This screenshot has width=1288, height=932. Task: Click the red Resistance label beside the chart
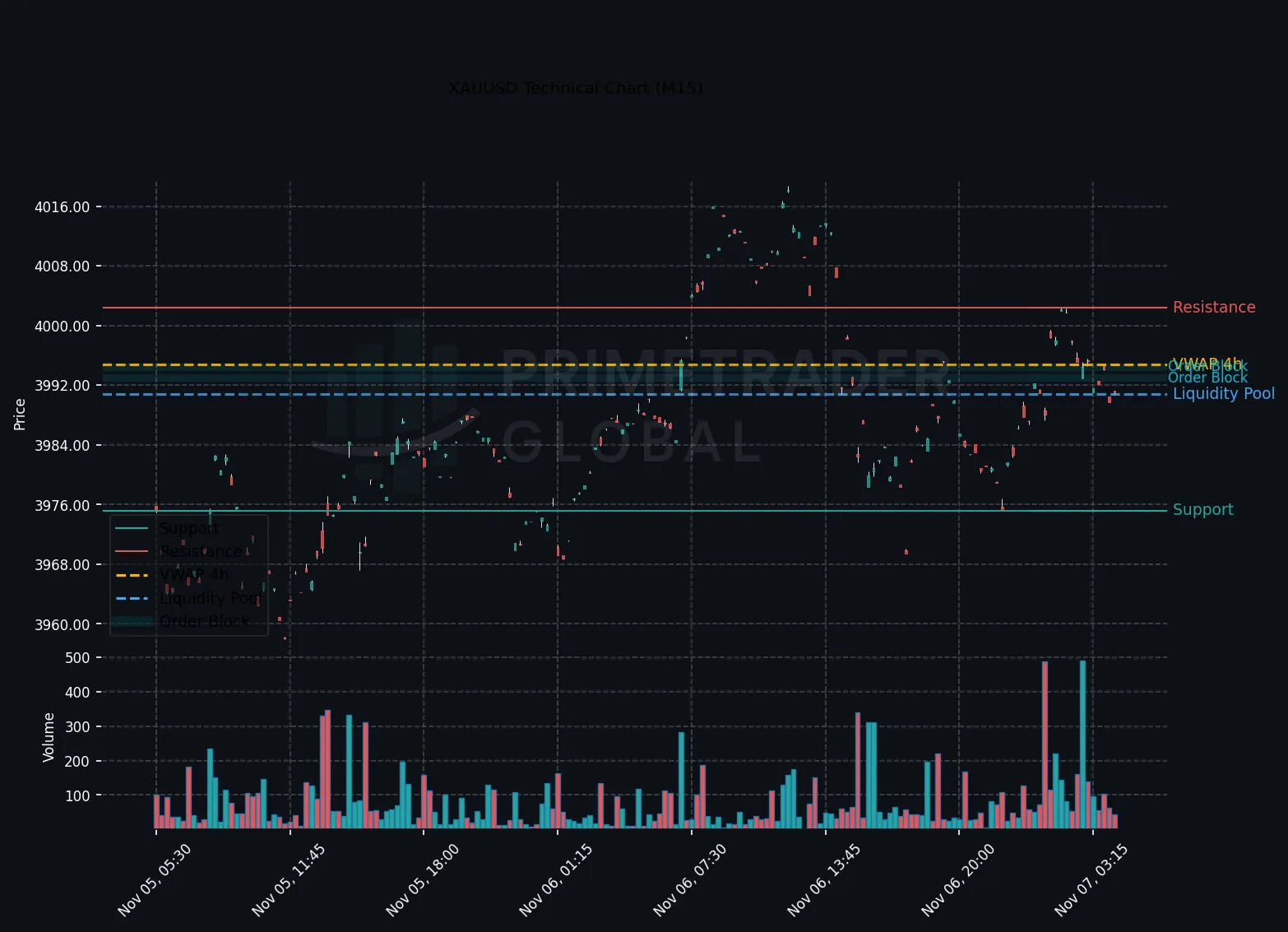pyautogui.click(x=1214, y=308)
